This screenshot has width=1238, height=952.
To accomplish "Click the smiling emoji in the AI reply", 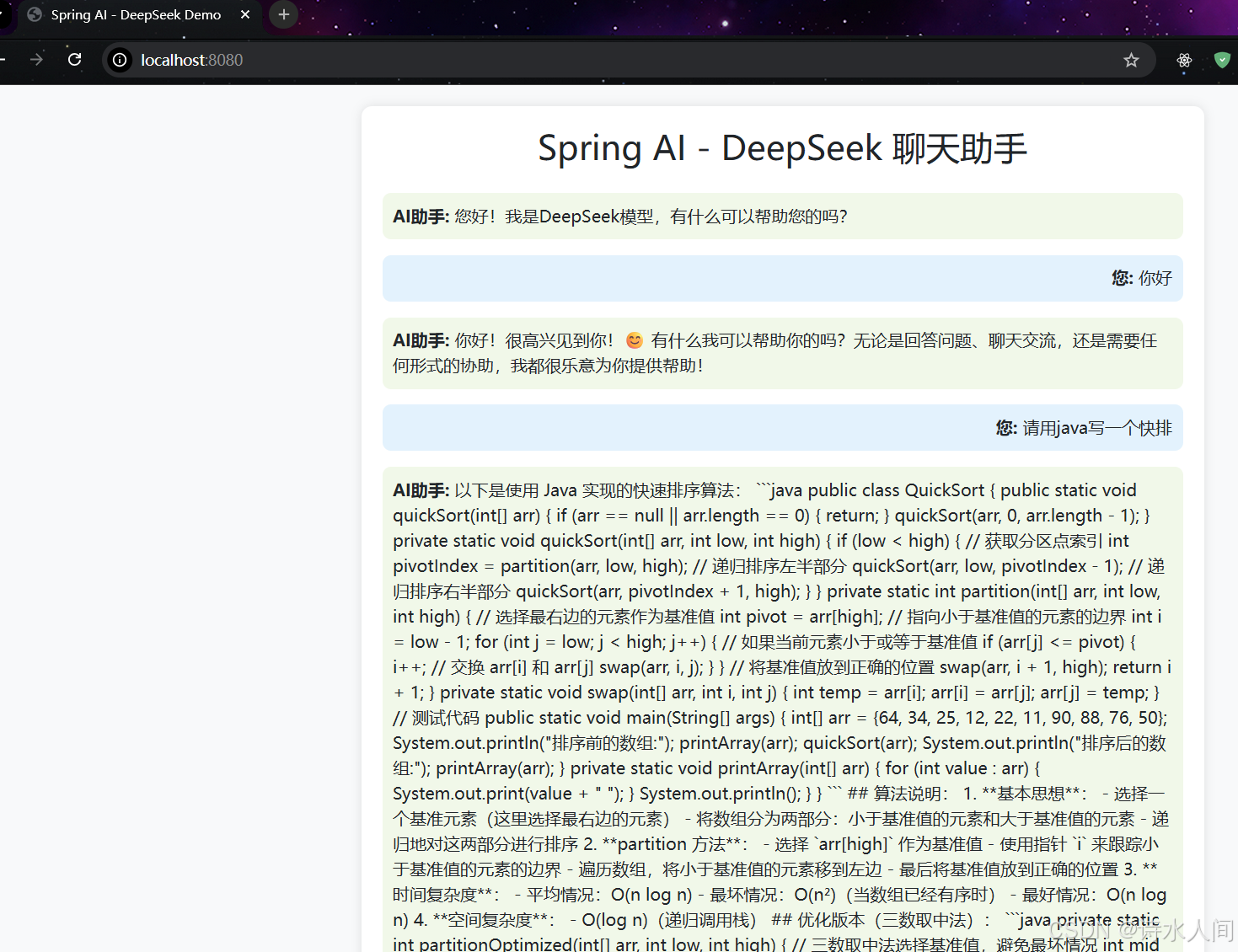I will click(x=634, y=340).
